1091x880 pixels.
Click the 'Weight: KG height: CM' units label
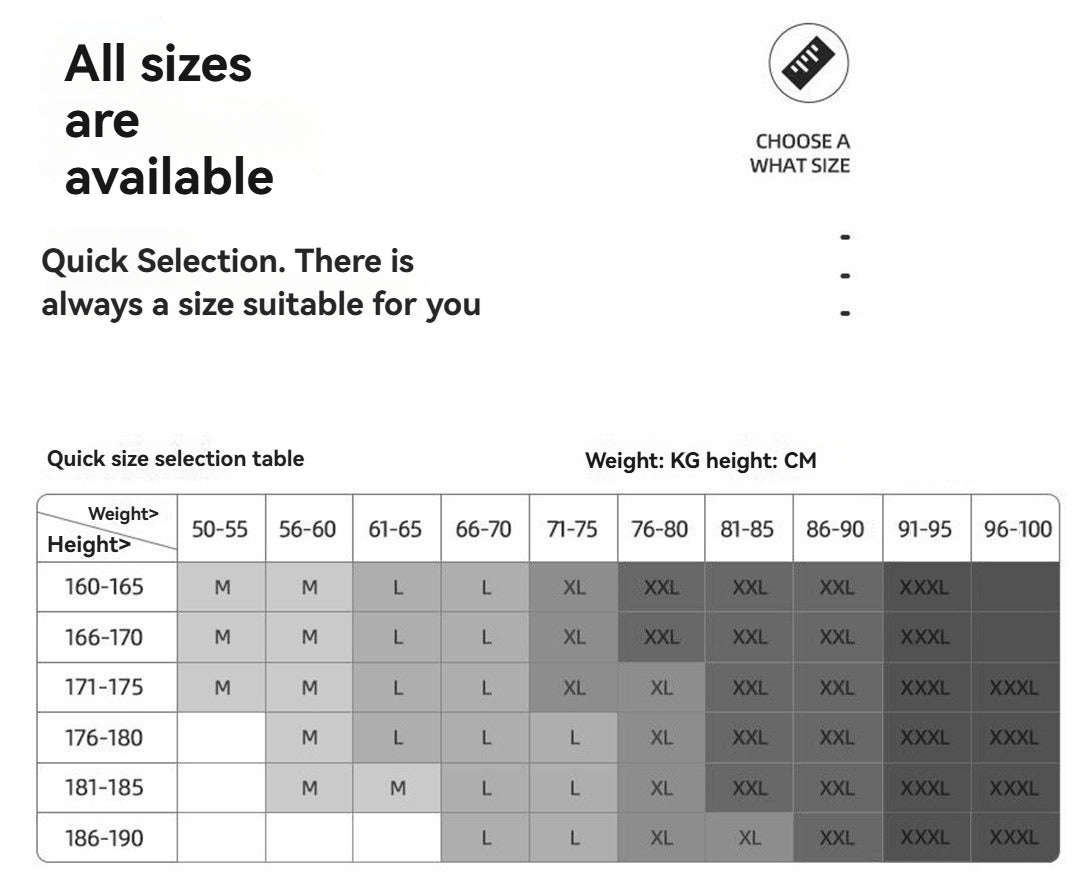click(701, 461)
